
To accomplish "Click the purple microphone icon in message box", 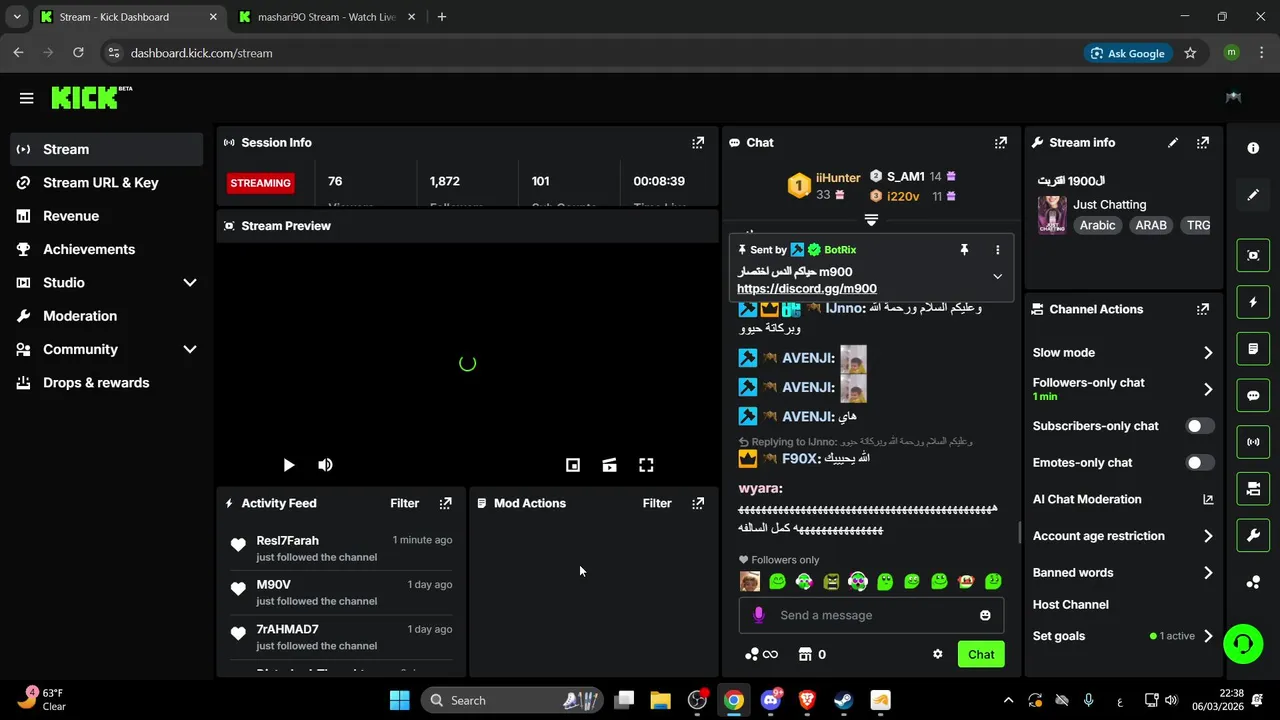I will [x=758, y=615].
